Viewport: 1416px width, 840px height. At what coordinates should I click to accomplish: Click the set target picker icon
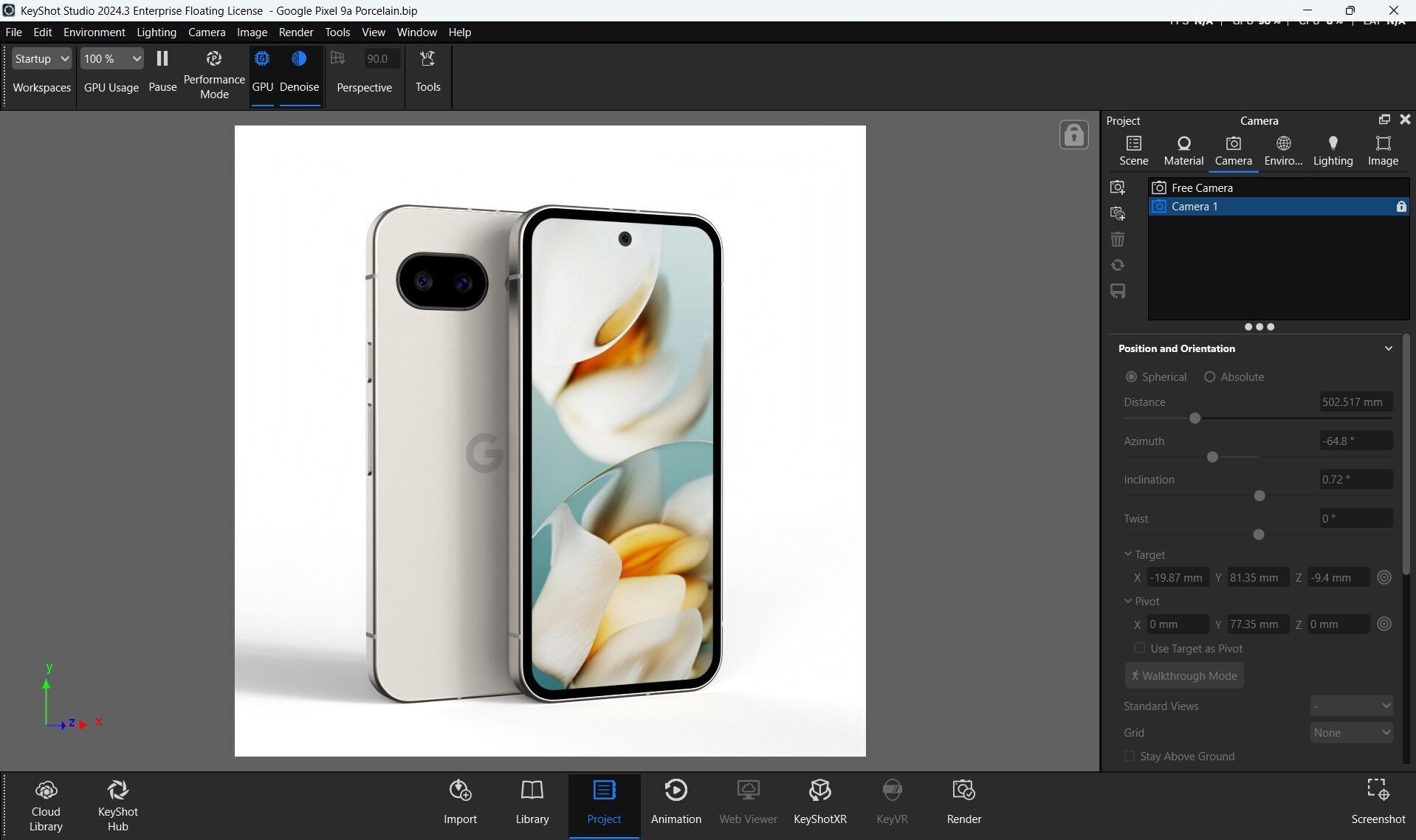pos(1384,577)
